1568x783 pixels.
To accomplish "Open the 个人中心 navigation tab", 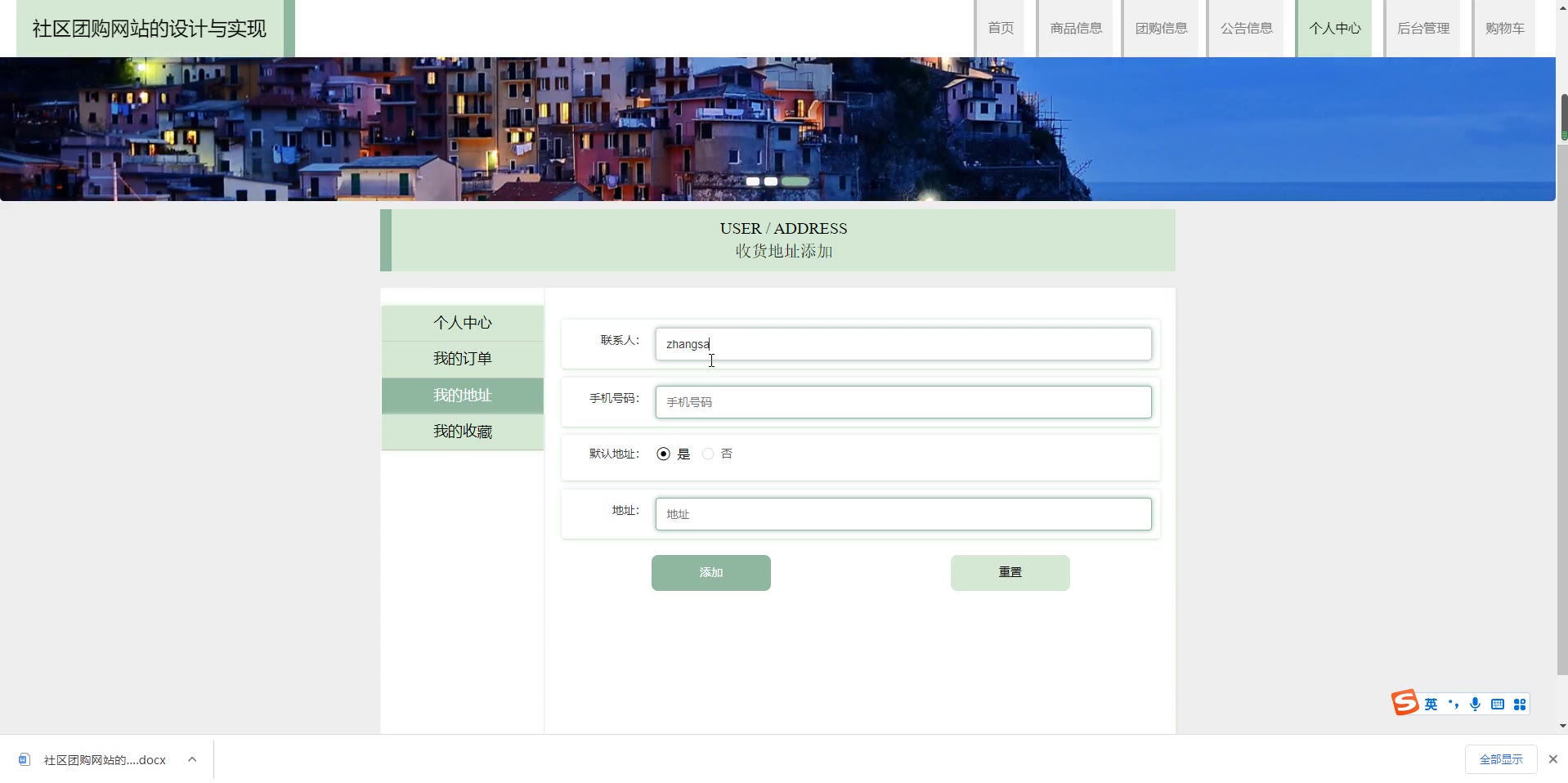I will tap(1334, 29).
